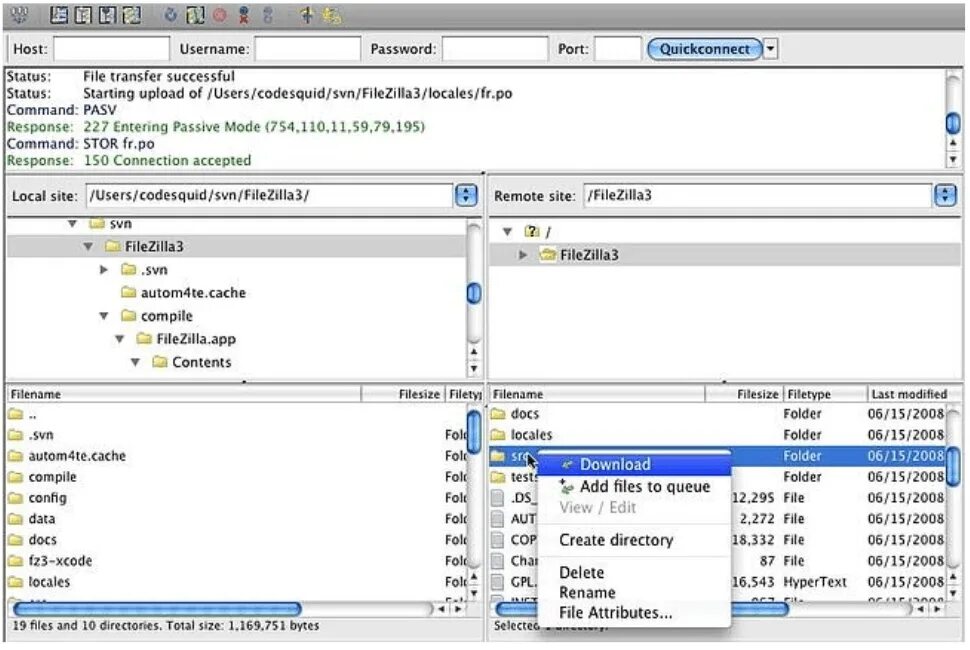Click into the Password field
Image resolution: width=970 pixels, height=650 pixels.
tap(495, 49)
